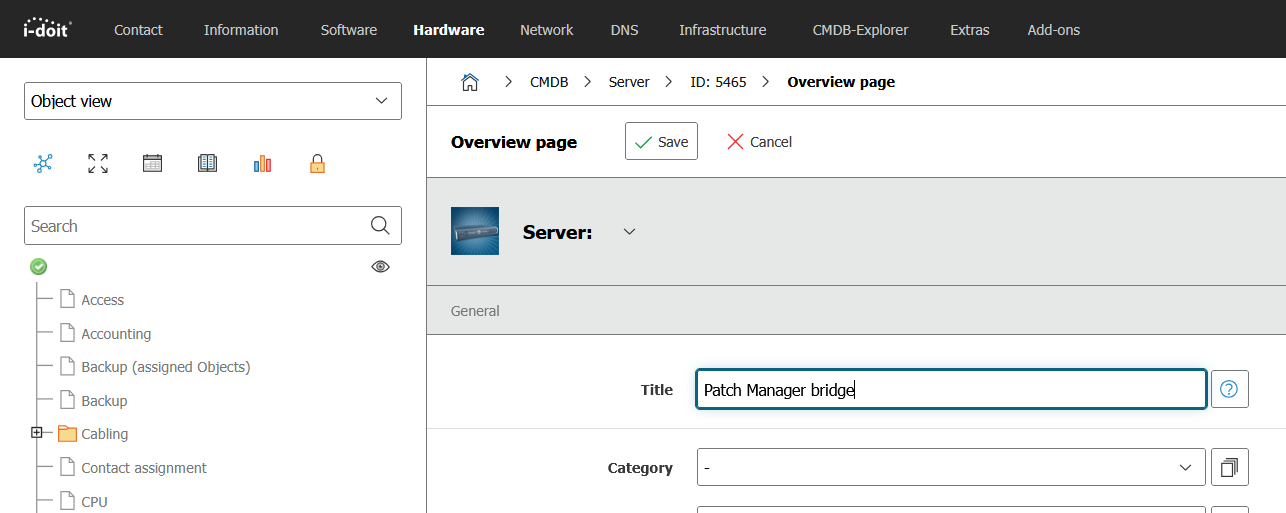Click the Title field help icon

tap(1229, 389)
